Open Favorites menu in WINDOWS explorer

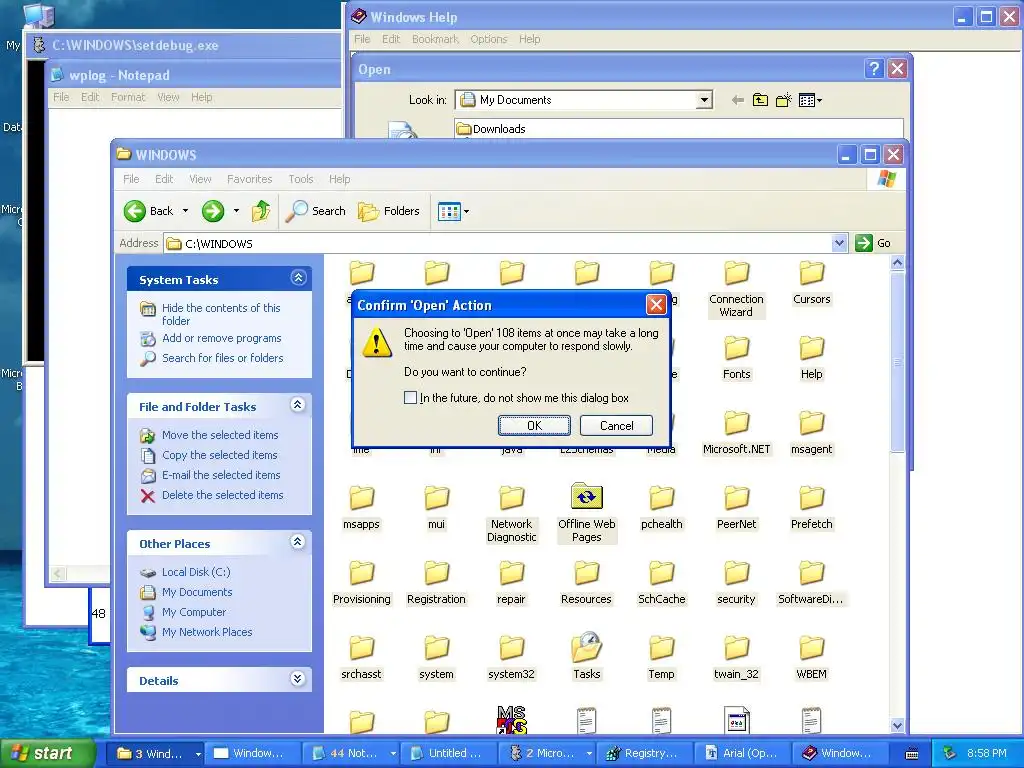pos(249,179)
